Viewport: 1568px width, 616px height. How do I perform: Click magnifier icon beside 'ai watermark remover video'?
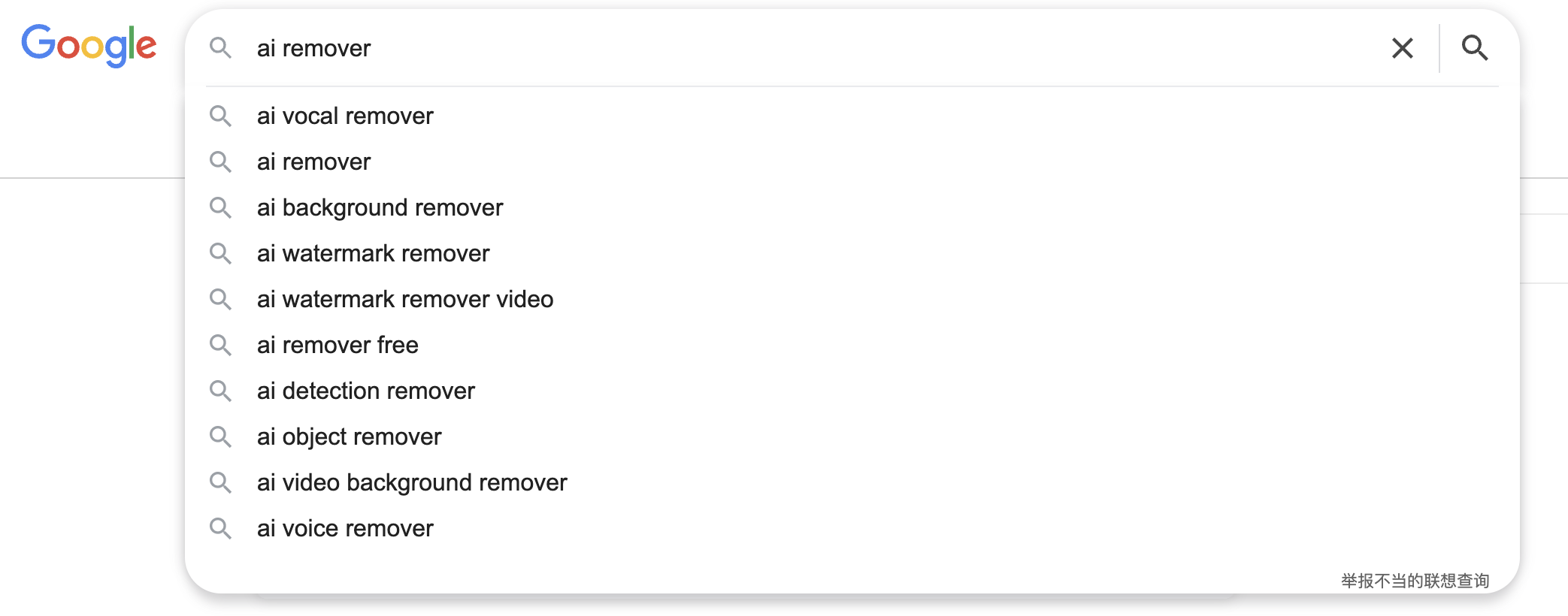click(220, 299)
